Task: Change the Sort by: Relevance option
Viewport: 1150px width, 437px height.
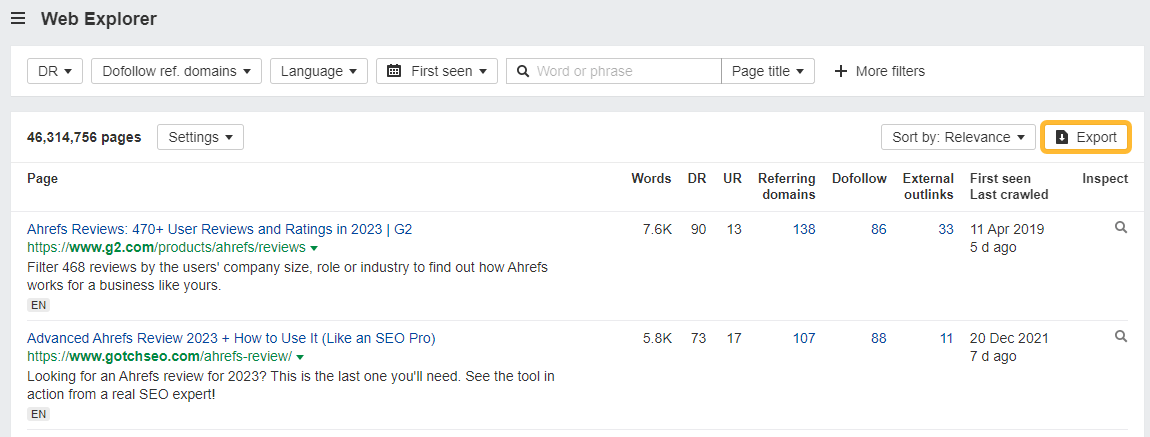Action: [x=957, y=137]
